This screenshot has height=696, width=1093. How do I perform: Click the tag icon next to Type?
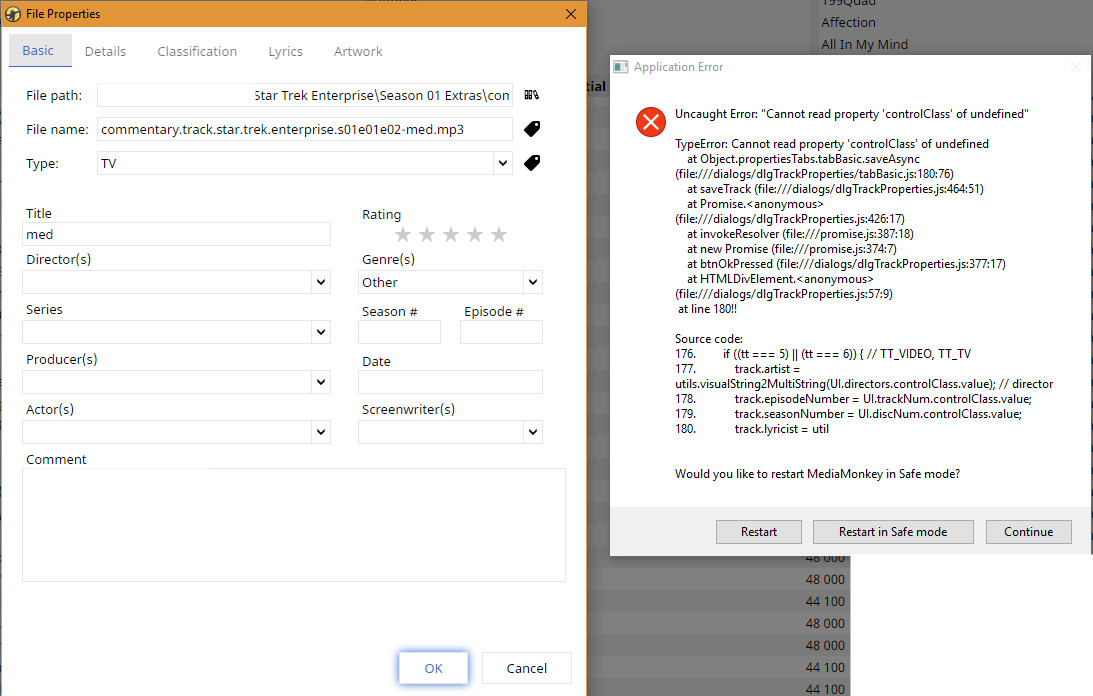coord(532,163)
